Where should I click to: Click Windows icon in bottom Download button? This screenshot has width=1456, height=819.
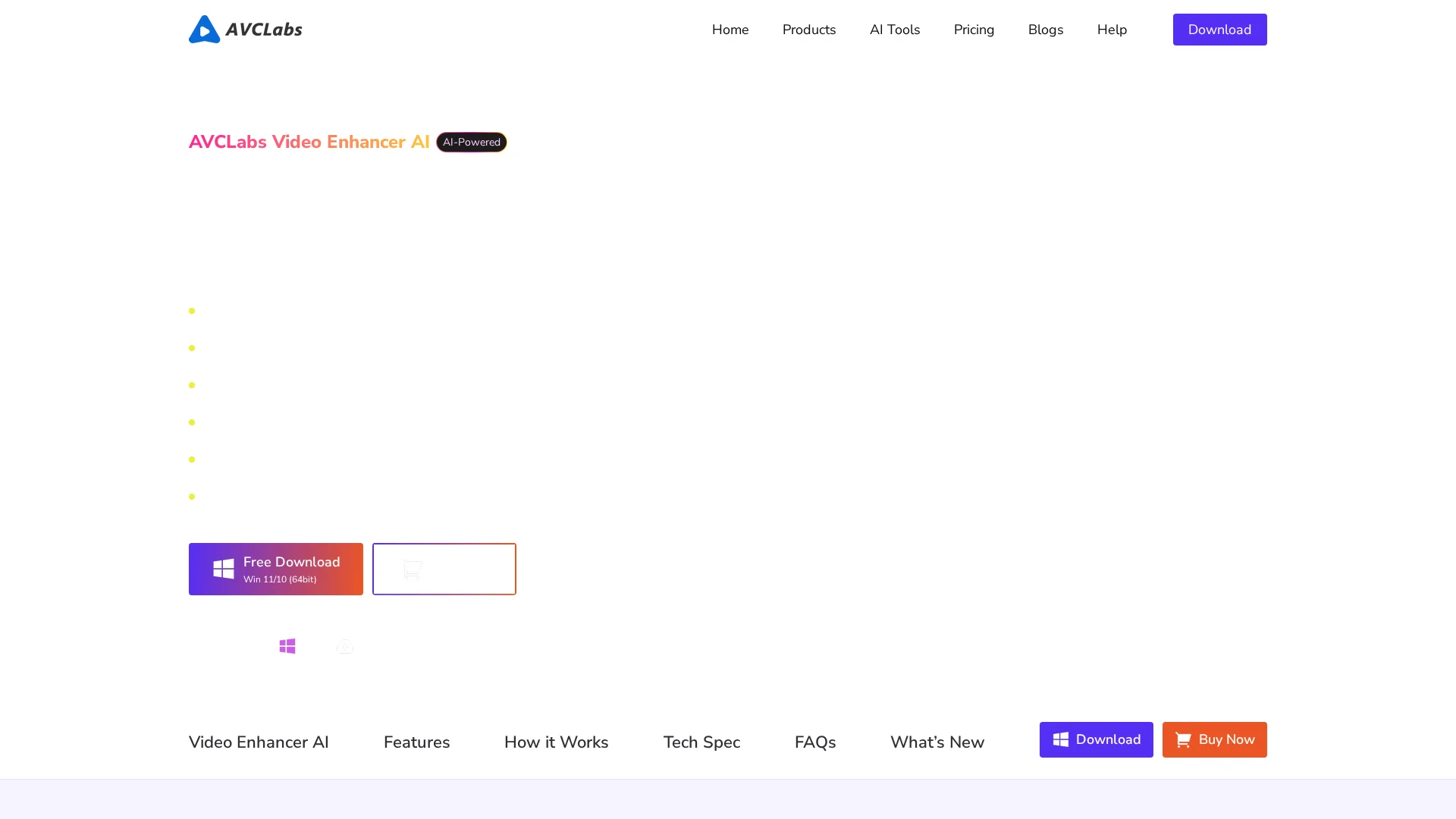click(x=1060, y=740)
